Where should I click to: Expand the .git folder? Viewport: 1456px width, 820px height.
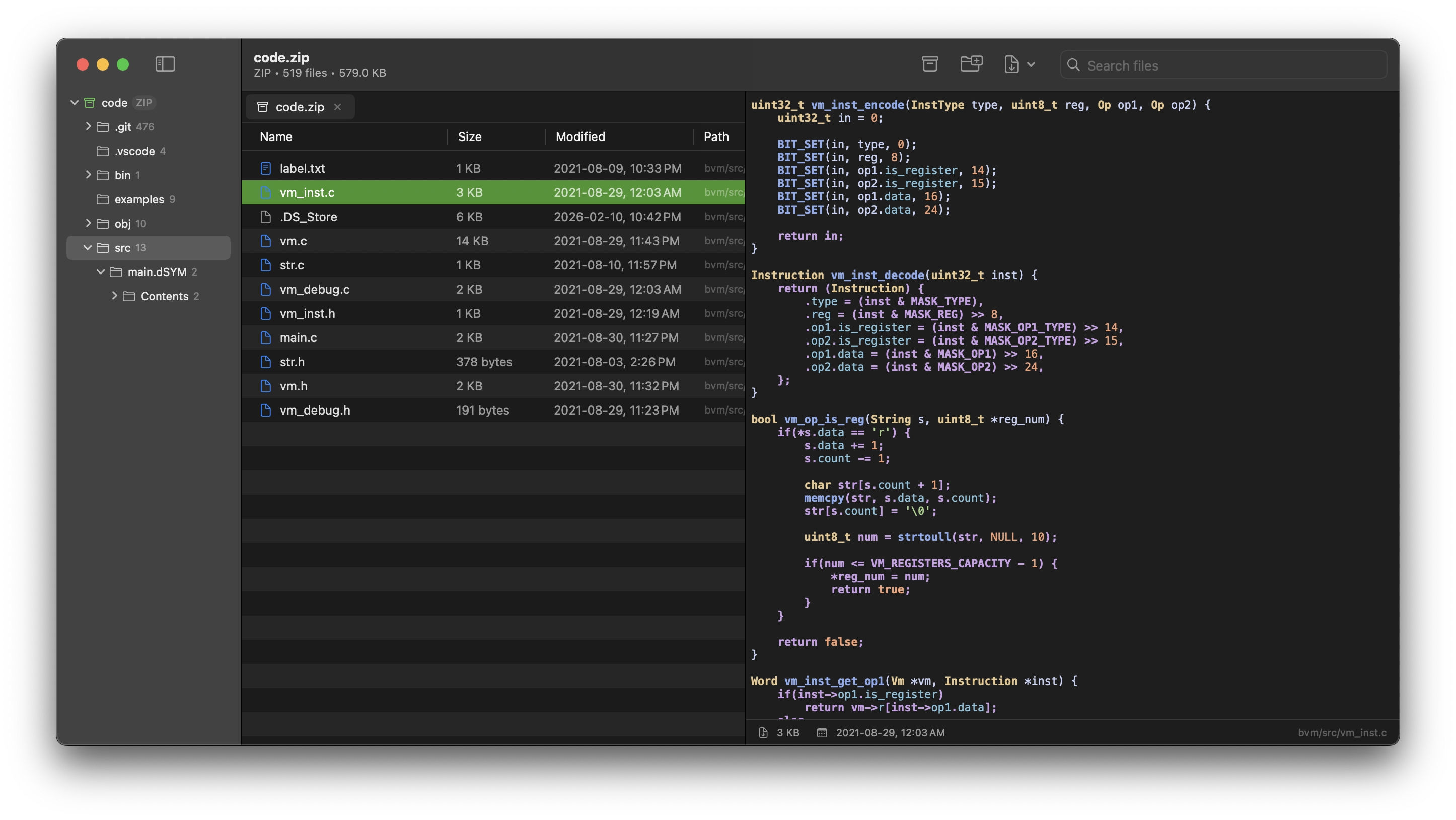click(88, 126)
